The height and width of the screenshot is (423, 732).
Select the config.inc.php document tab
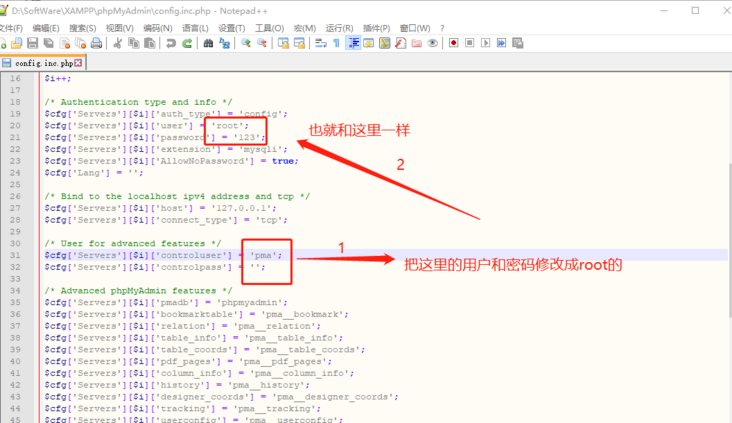tap(44, 63)
